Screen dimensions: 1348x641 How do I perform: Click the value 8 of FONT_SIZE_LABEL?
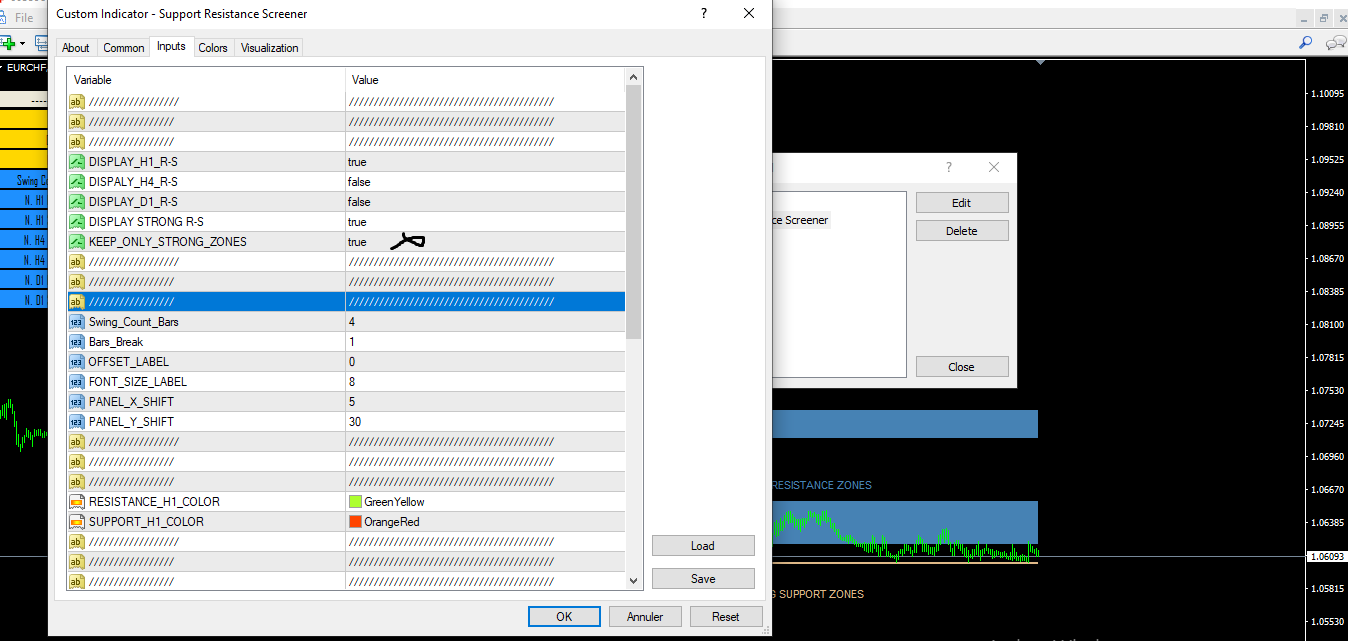pos(352,382)
